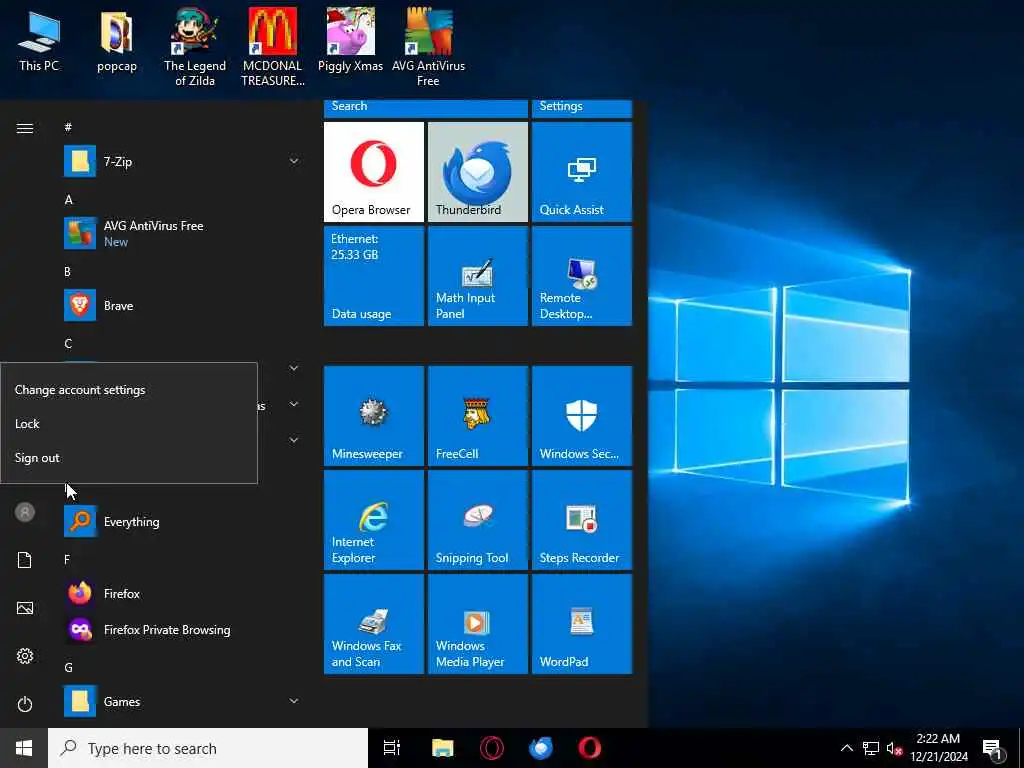
Task: Launch the Snipping Tool tile
Action: [x=477, y=520]
